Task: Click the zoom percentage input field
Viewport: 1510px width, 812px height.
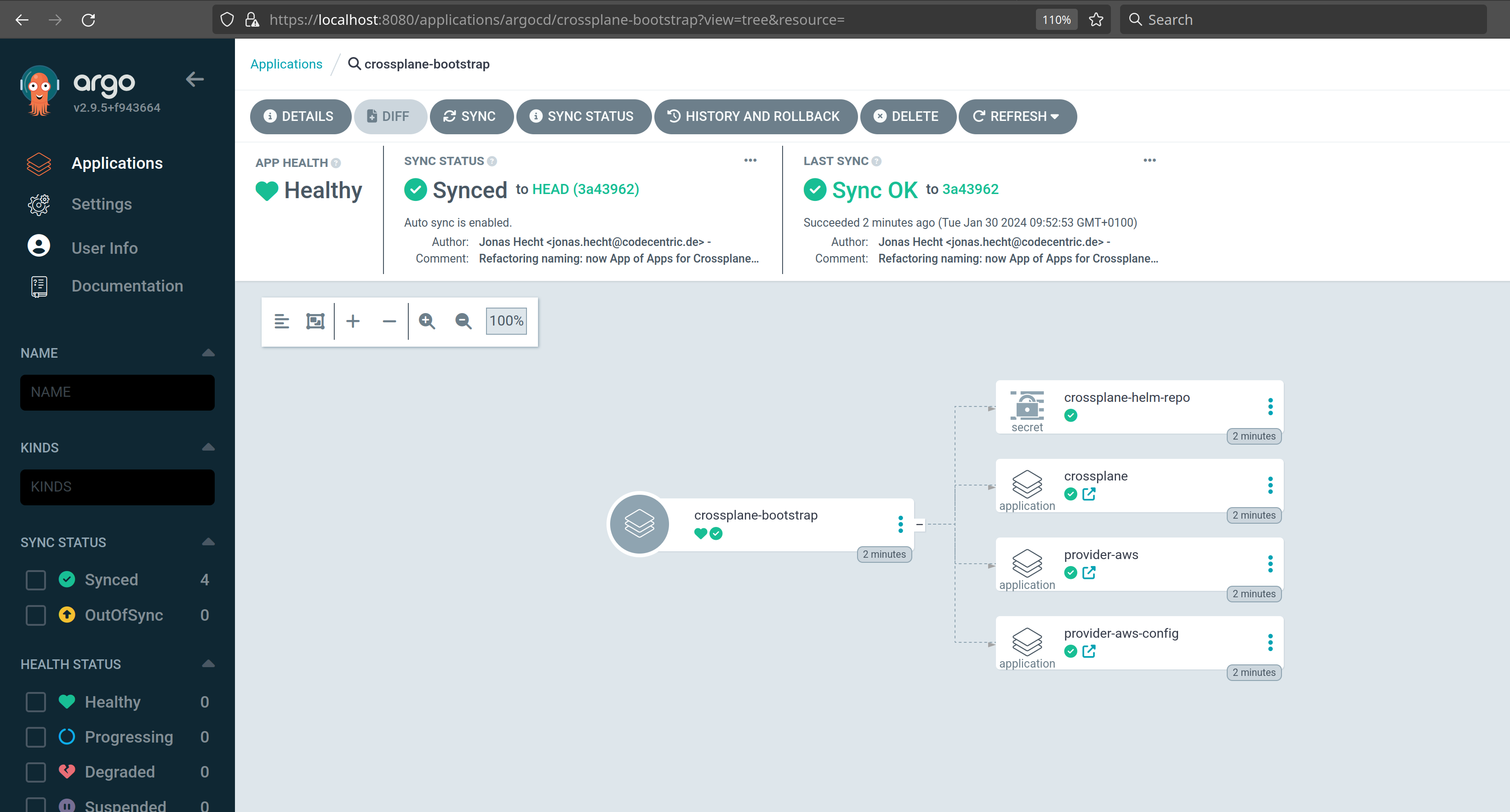Action: [506, 320]
